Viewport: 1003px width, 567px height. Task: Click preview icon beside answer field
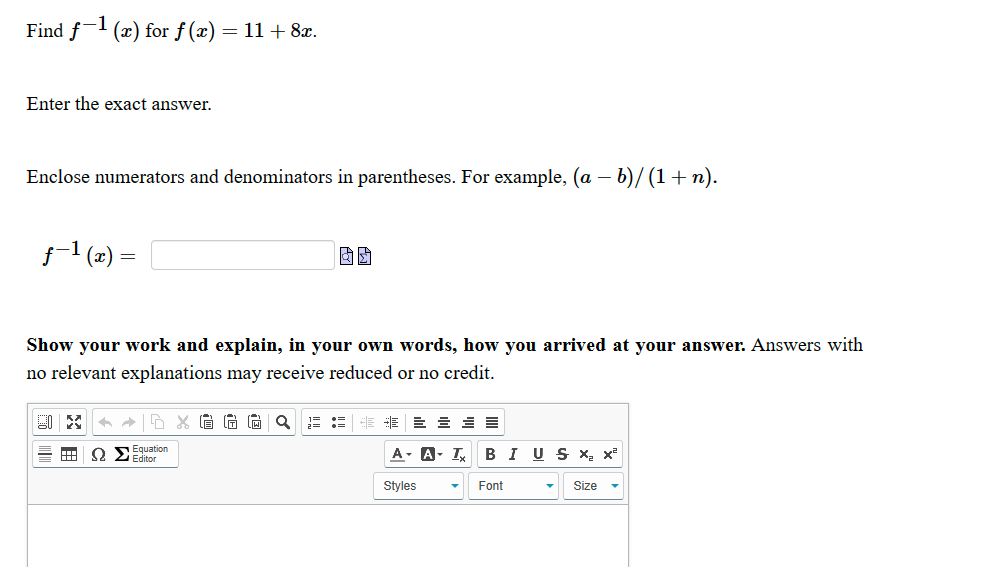tap(346, 256)
